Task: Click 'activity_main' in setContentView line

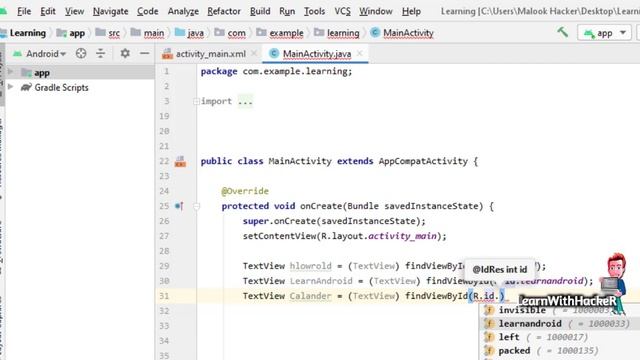Action: point(402,236)
